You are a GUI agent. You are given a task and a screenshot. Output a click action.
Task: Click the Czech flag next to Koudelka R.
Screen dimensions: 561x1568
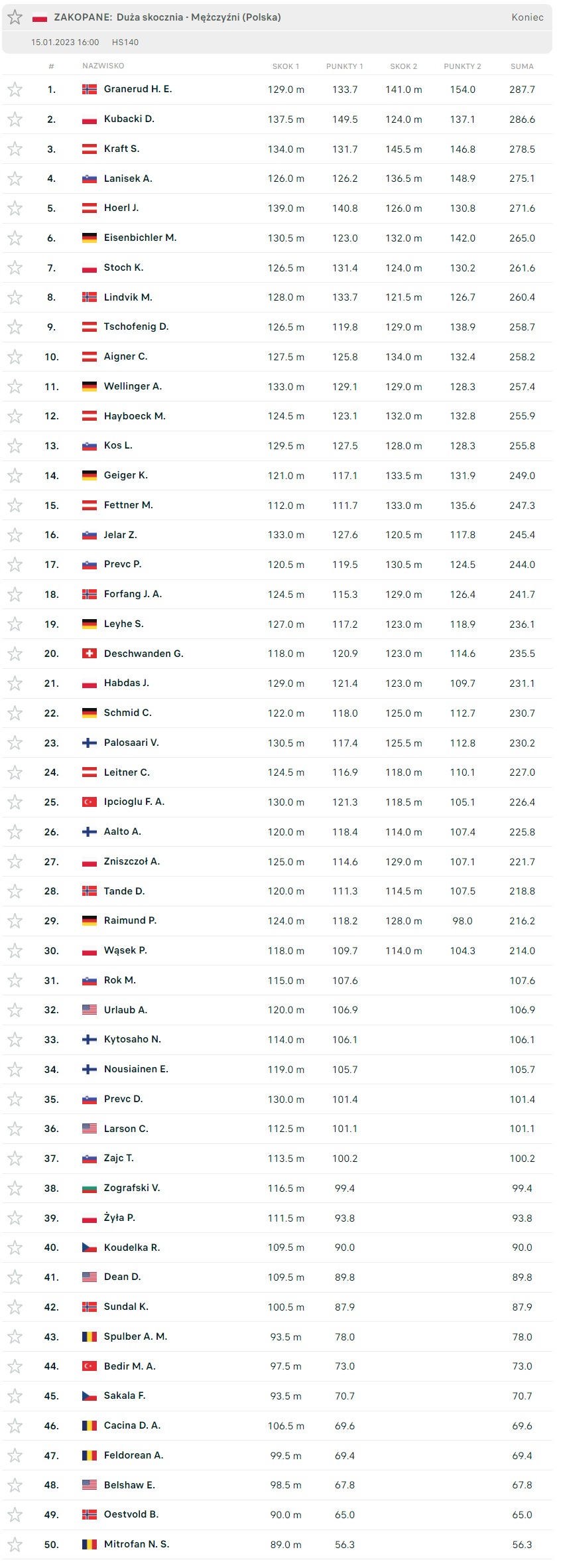point(89,1247)
